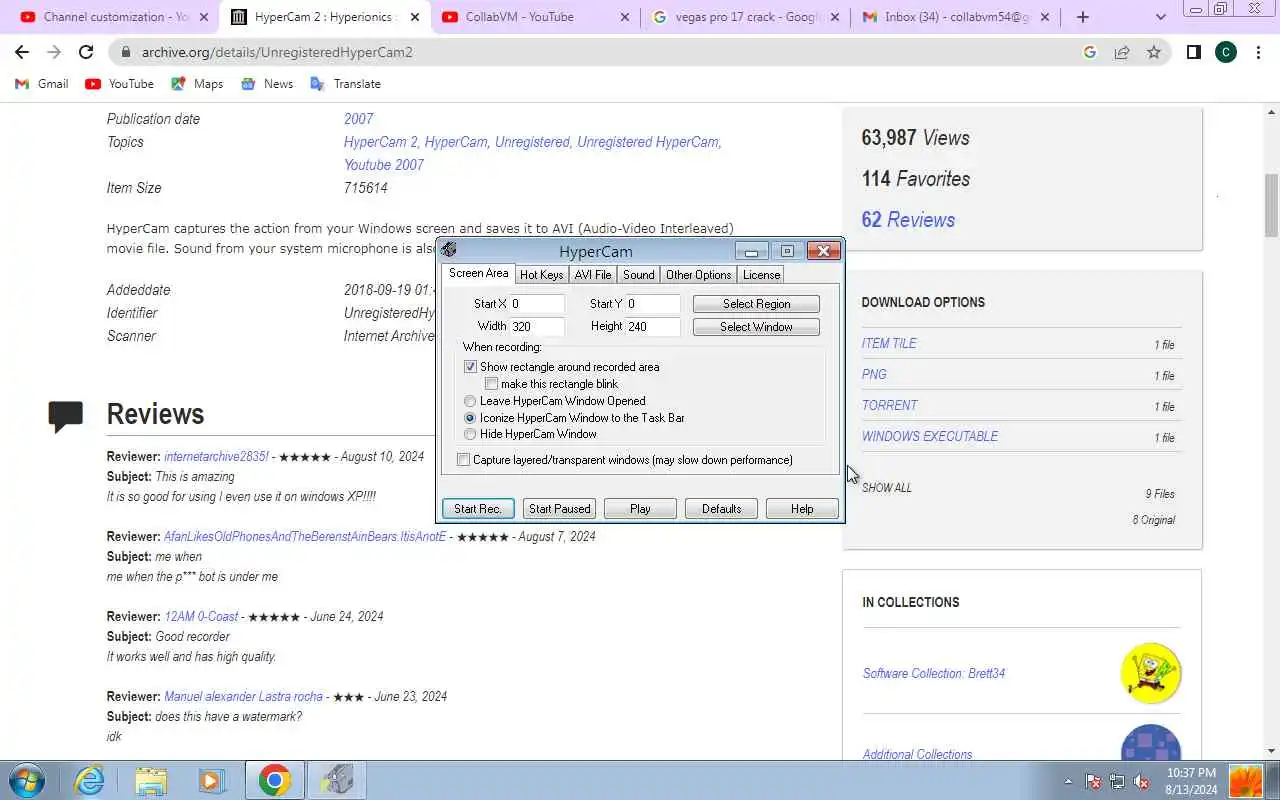This screenshot has height=800, width=1280.
Task: Click the Width field showing 320
Action: point(537,327)
